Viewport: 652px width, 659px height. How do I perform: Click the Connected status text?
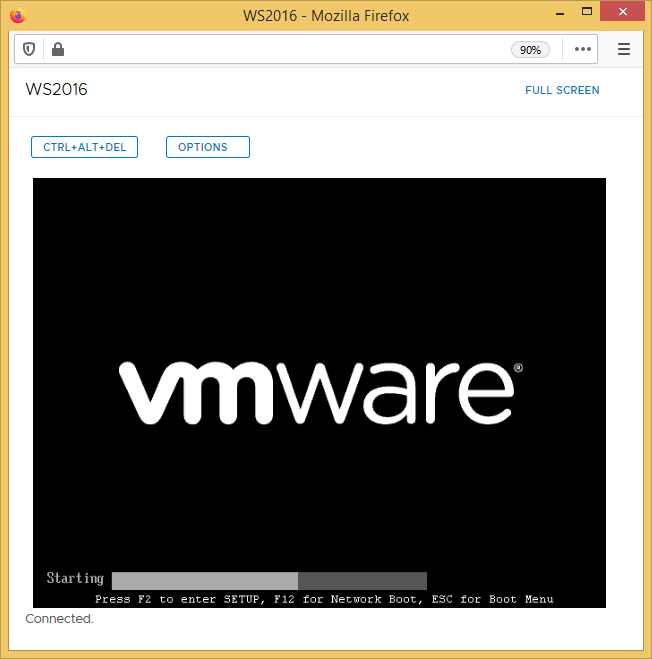pyautogui.click(x=59, y=619)
